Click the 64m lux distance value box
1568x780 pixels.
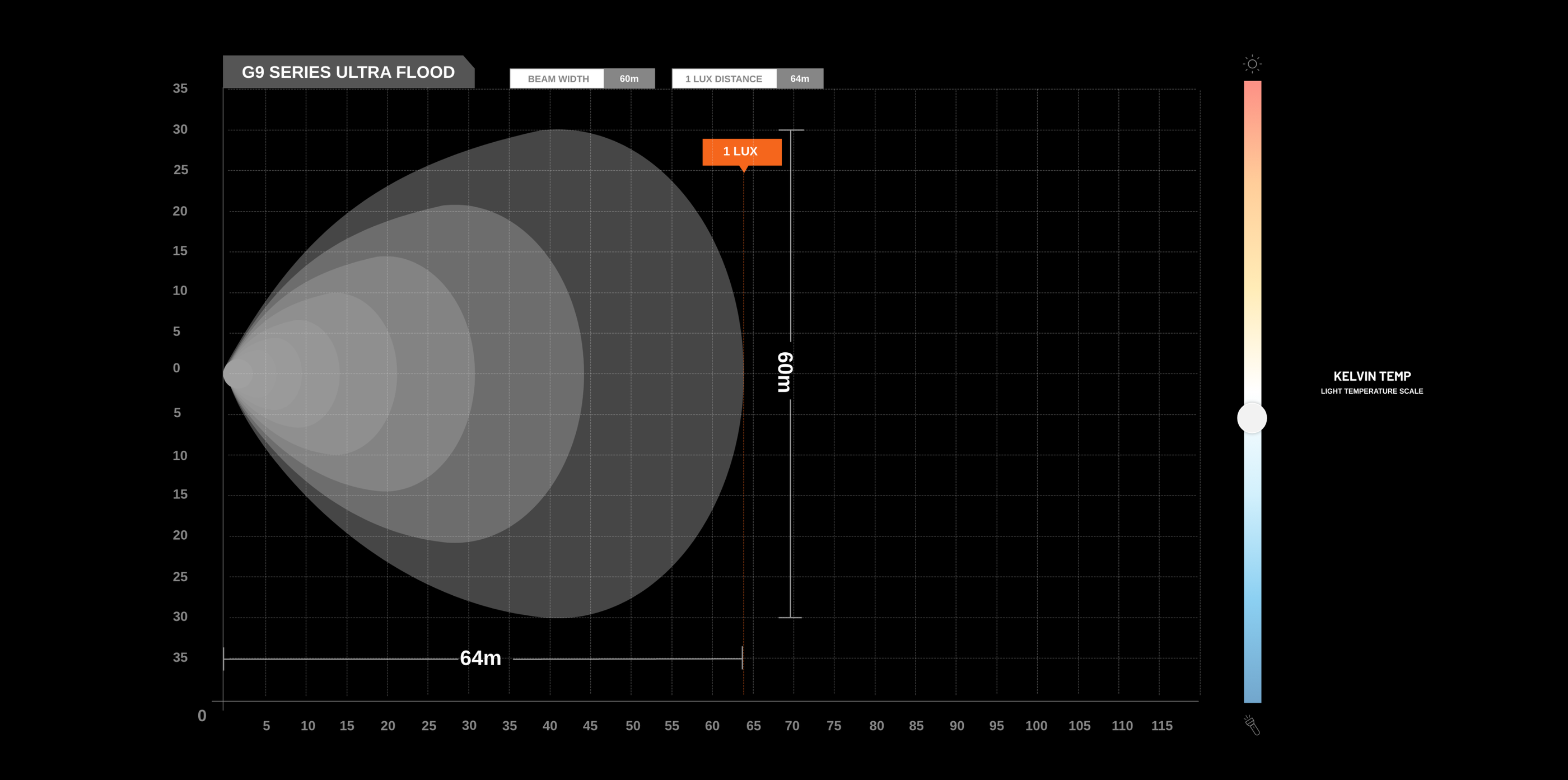(800, 78)
